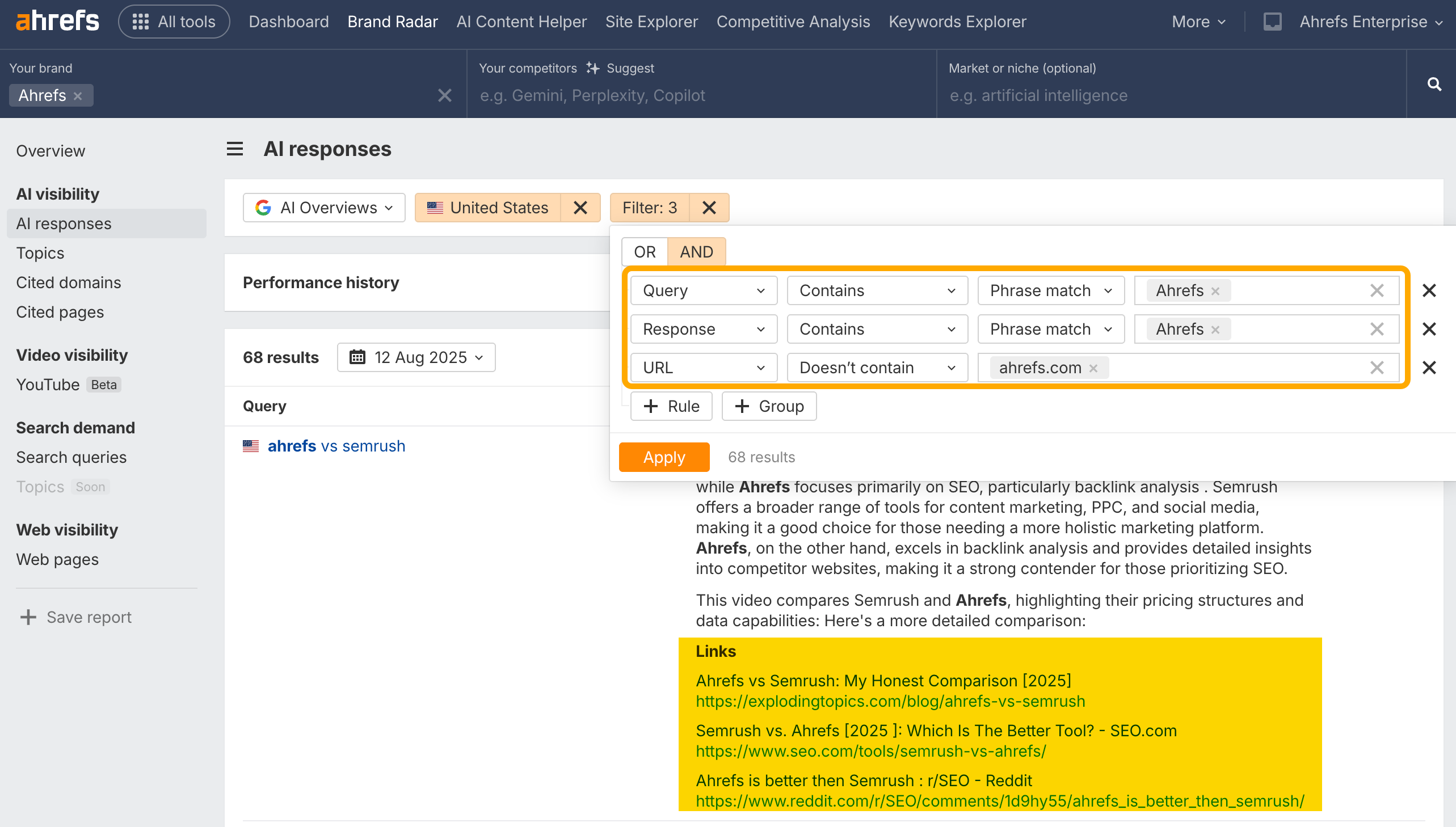This screenshot has height=827, width=1456.
Task: Open Cited domains in sidebar
Action: click(68, 282)
